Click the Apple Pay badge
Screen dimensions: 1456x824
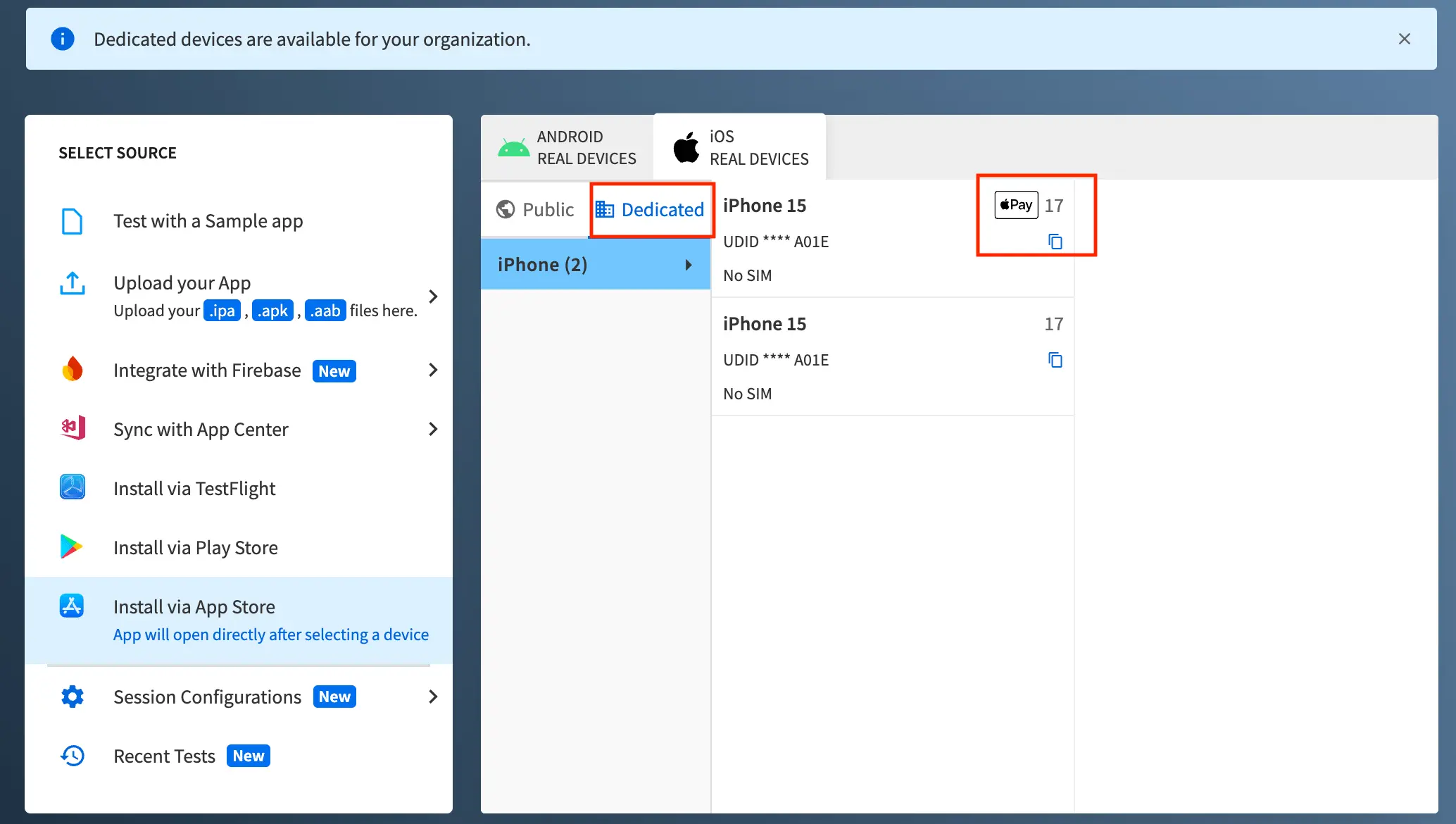coord(1016,205)
